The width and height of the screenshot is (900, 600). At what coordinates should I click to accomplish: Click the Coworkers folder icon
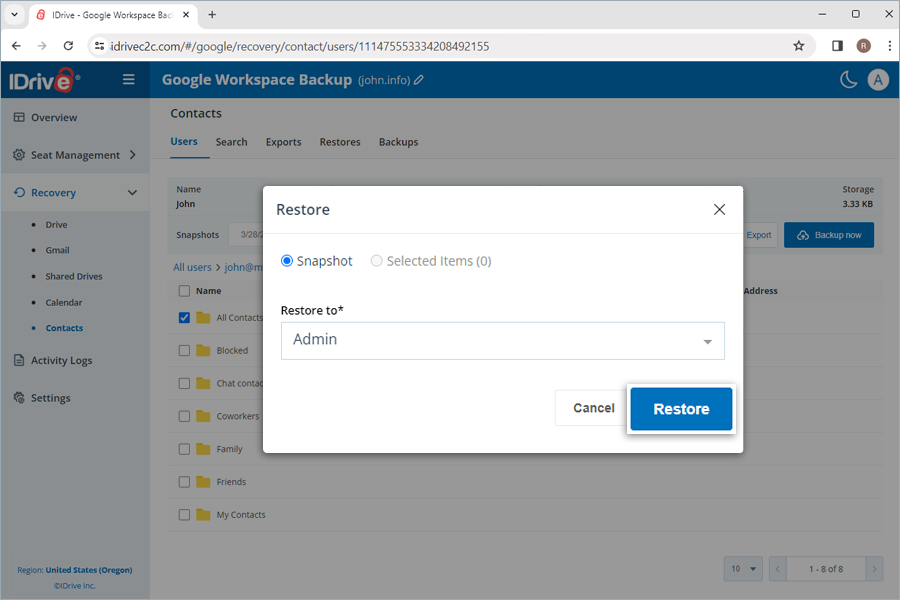point(203,416)
